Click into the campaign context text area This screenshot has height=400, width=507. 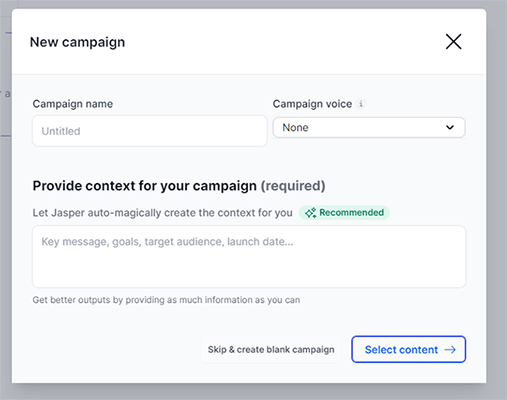(x=249, y=257)
